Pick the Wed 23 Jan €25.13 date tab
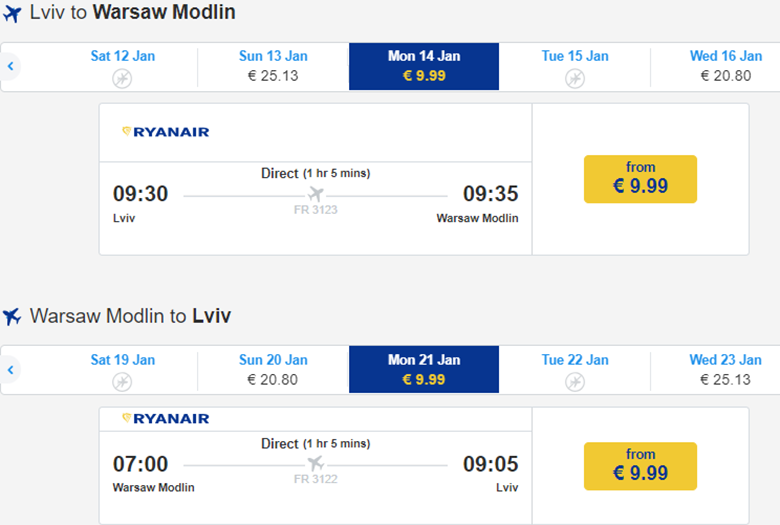Screen dimensions: 780x525 coord(725,369)
